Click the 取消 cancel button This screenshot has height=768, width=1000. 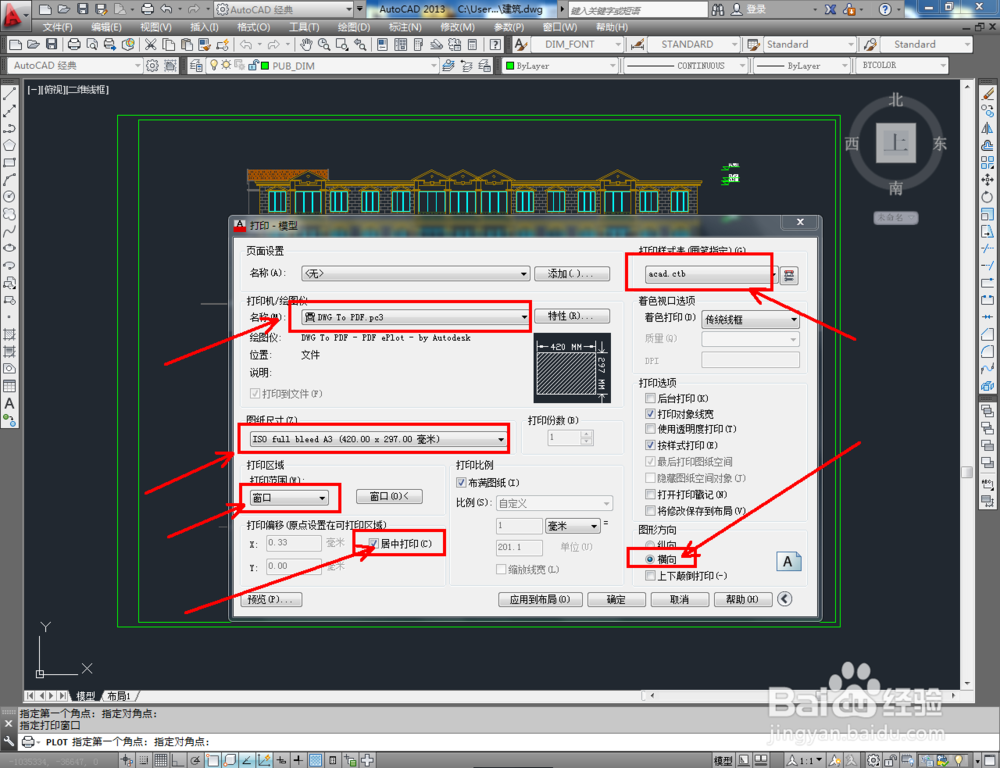click(680, 600)
